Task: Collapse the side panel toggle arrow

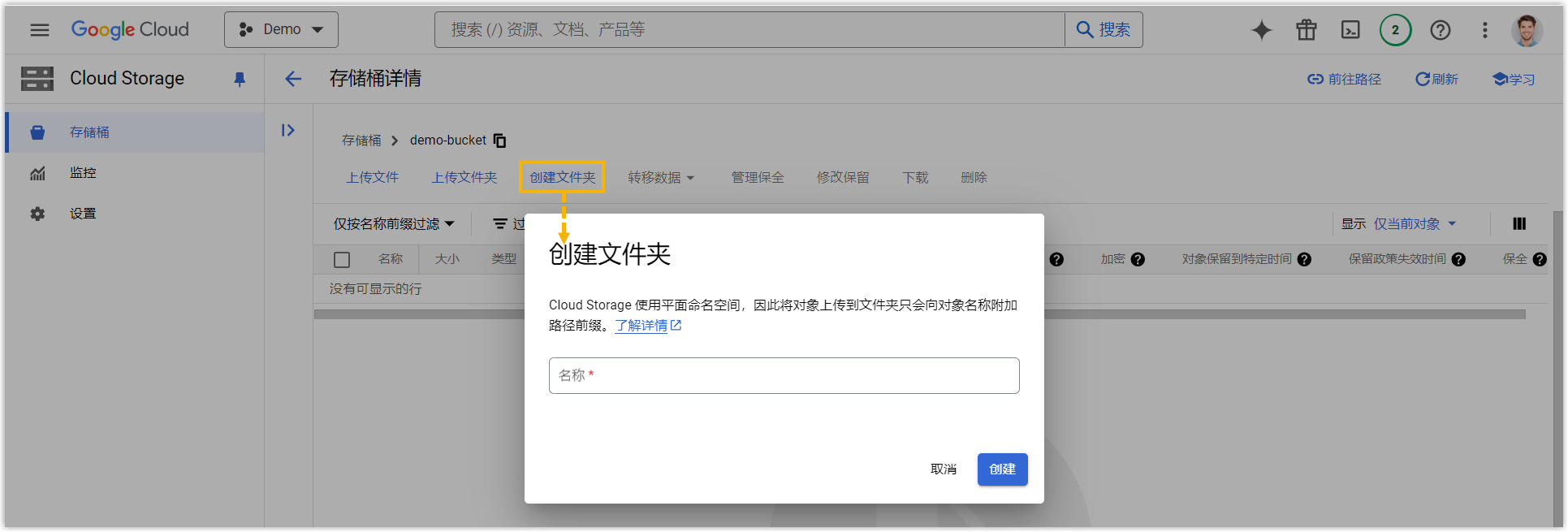Action: (288, 131)
